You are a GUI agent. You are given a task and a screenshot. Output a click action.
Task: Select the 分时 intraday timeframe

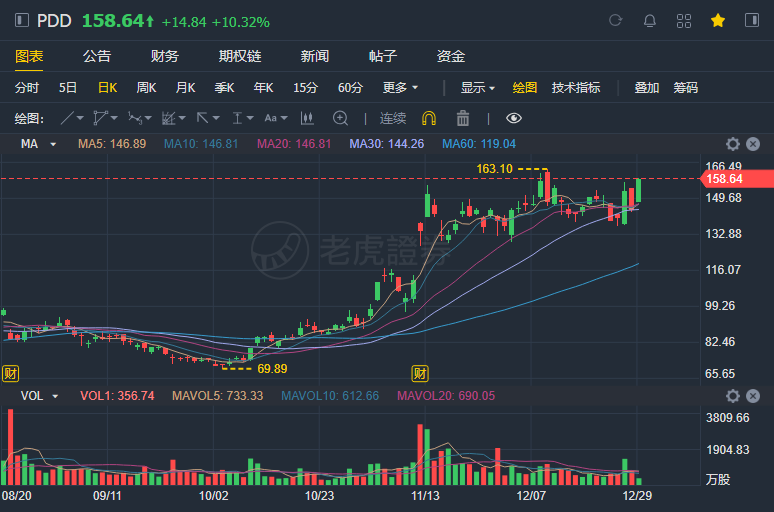(27, 88)
